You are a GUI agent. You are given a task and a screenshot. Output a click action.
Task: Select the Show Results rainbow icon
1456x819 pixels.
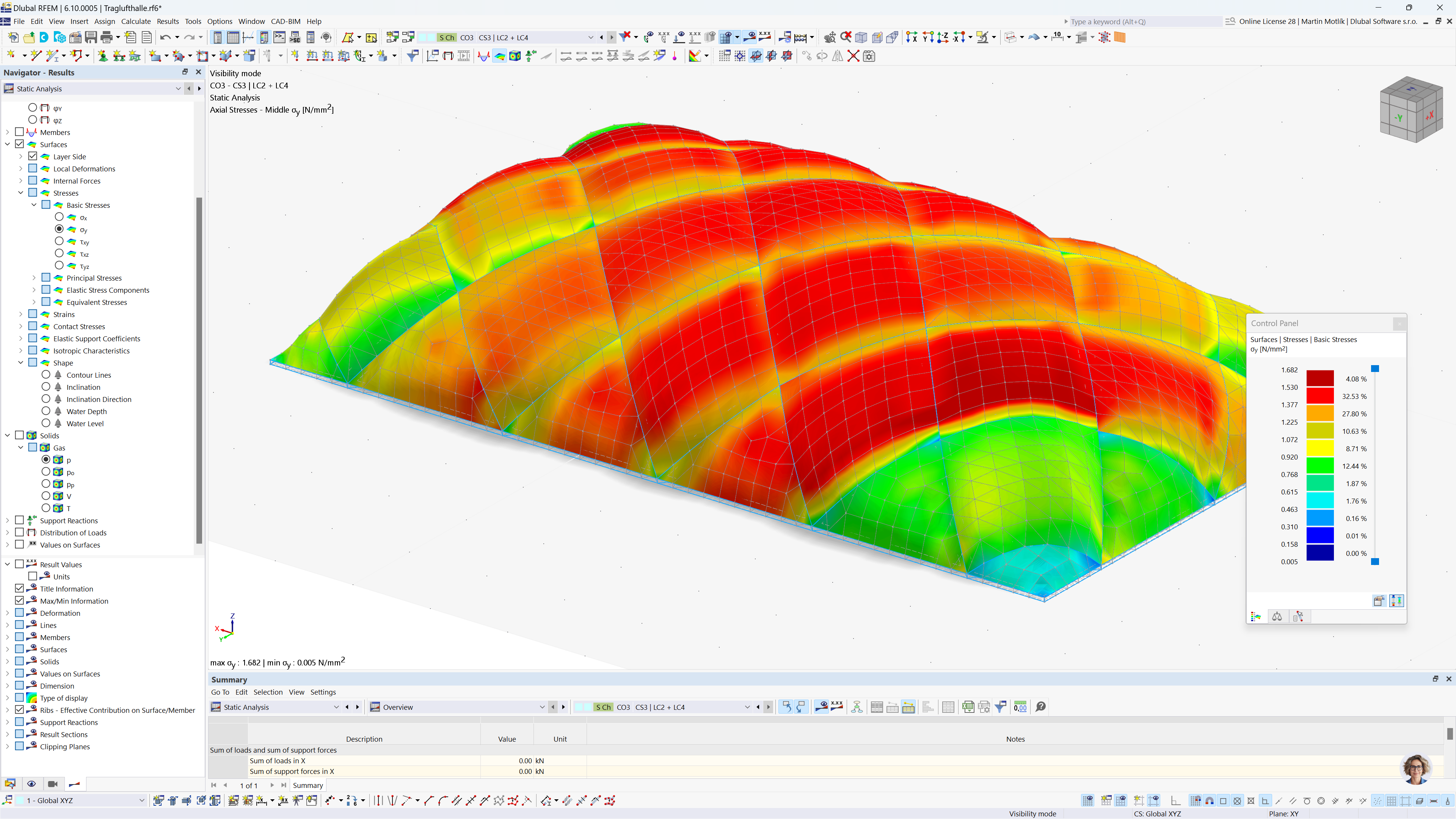(500, 56)
